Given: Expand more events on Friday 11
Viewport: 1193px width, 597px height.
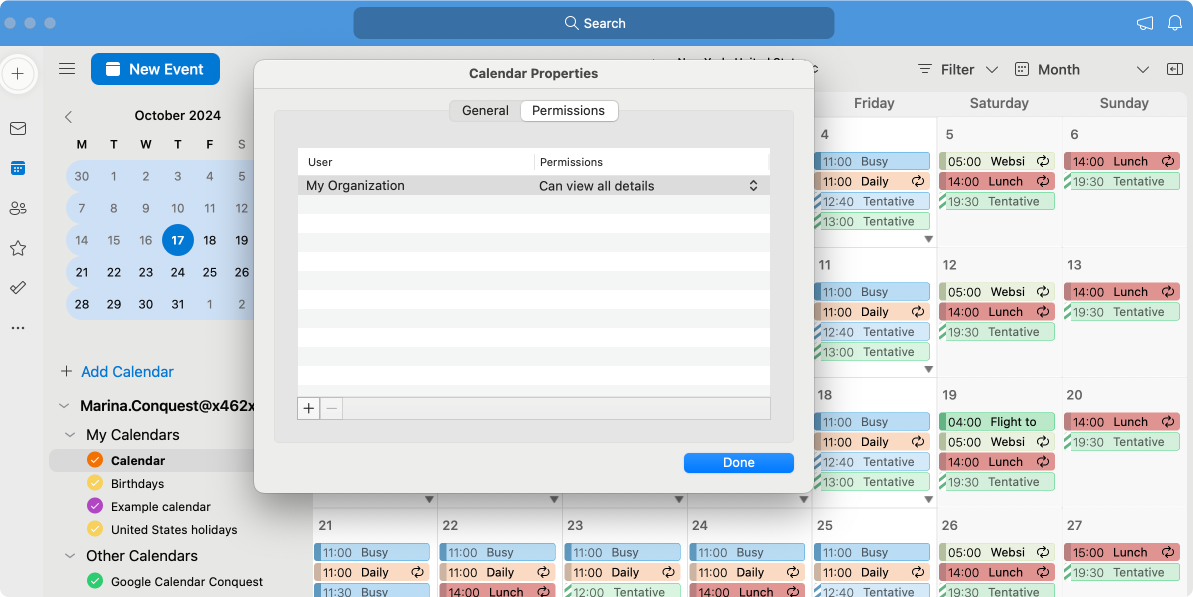Looking at the screenshot, I should pos(928,370).
